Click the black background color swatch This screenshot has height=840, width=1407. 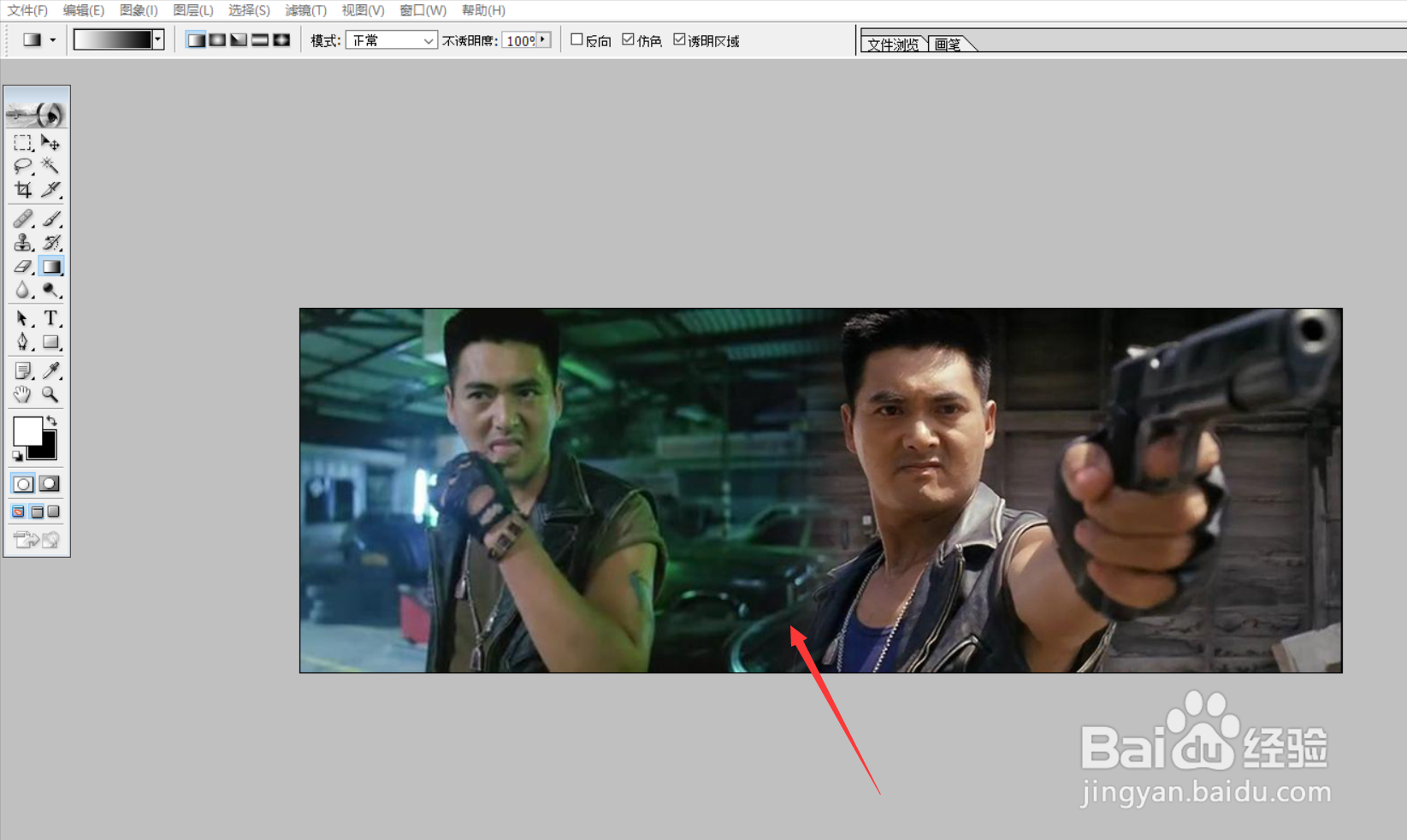[x=47, y=450]
